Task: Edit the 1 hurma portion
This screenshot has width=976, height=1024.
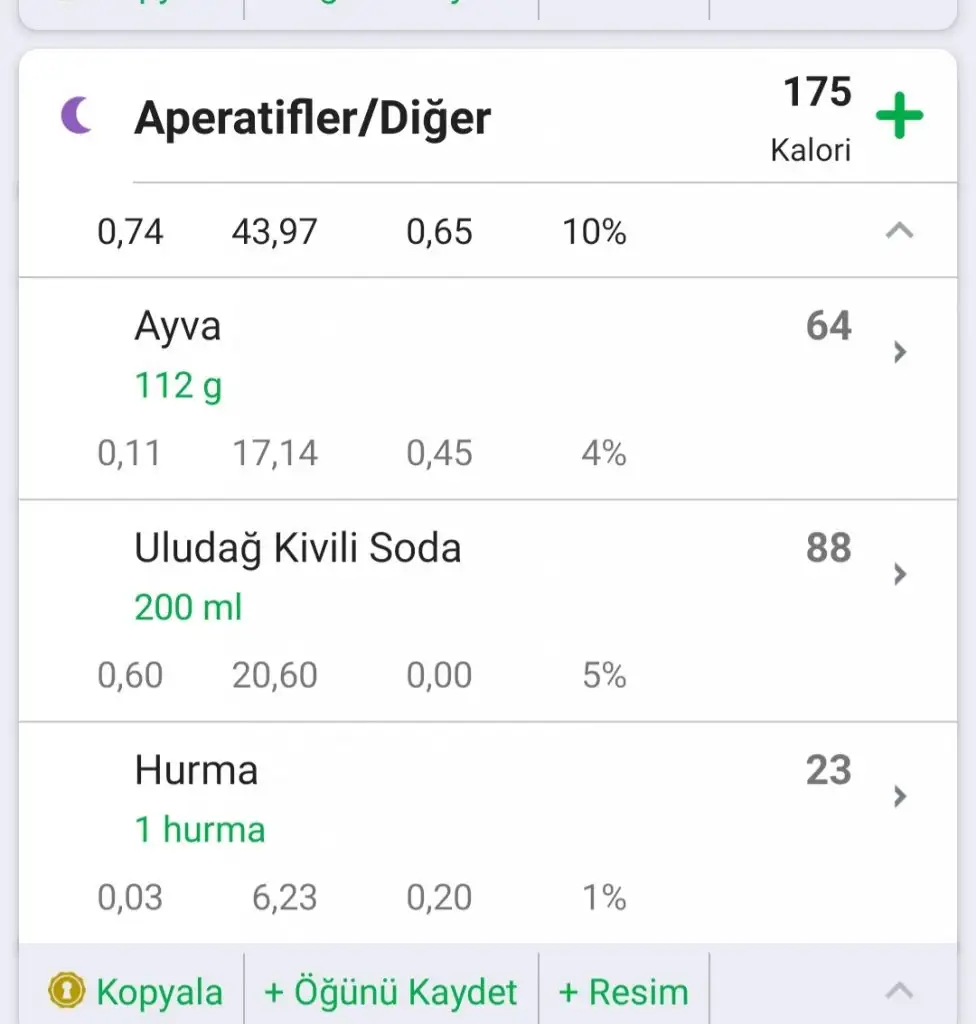Action: click(200, 829)
